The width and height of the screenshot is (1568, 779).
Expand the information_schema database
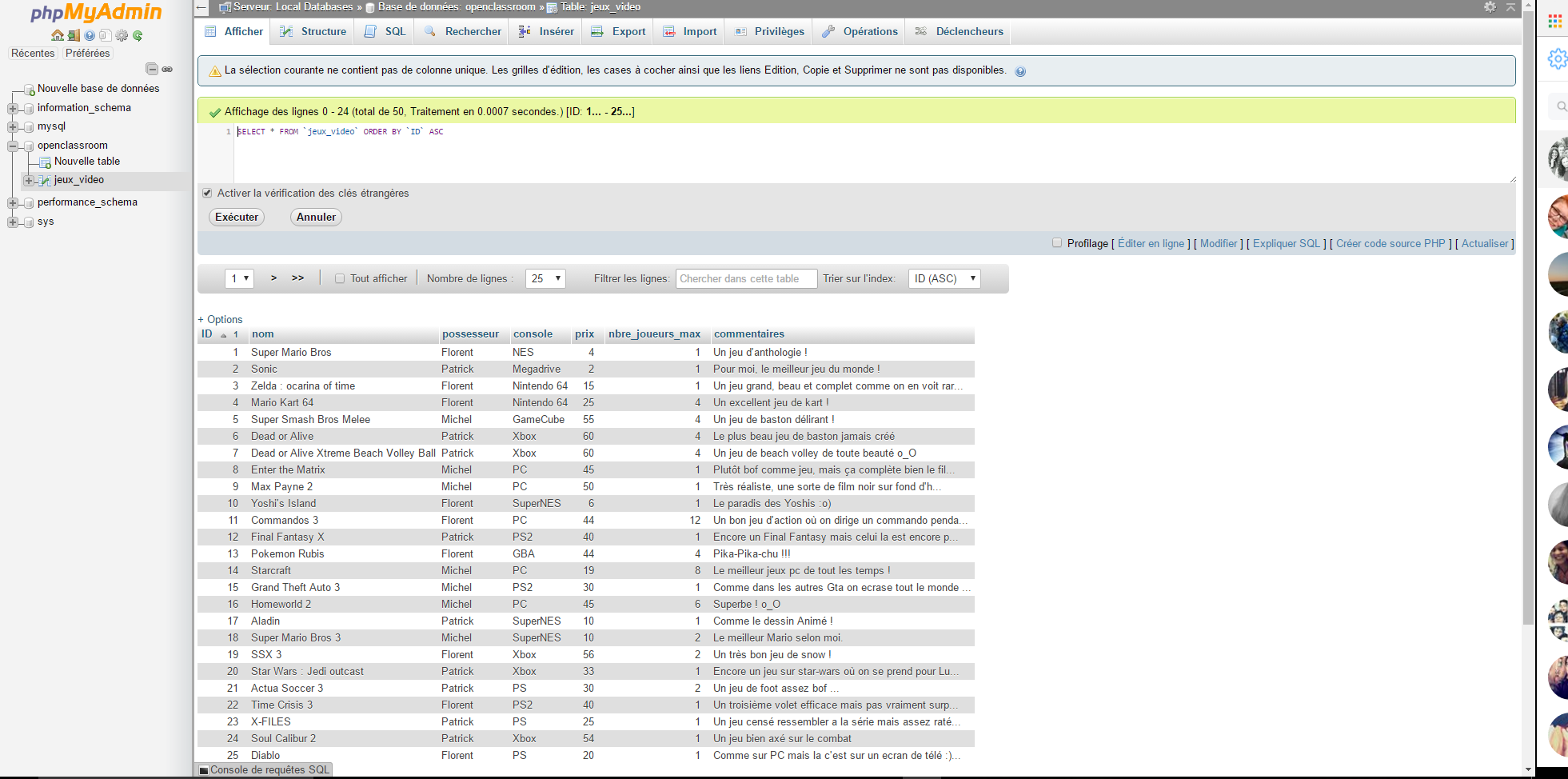point(13,108)
